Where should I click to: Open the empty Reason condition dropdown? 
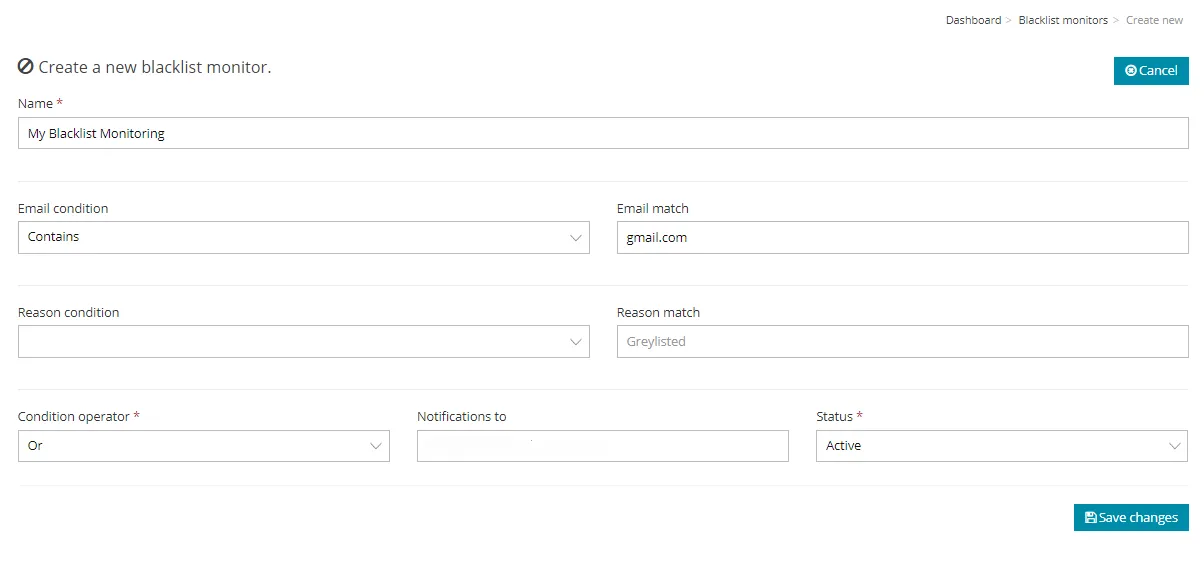pyautogui.click(x=303, y=341)
